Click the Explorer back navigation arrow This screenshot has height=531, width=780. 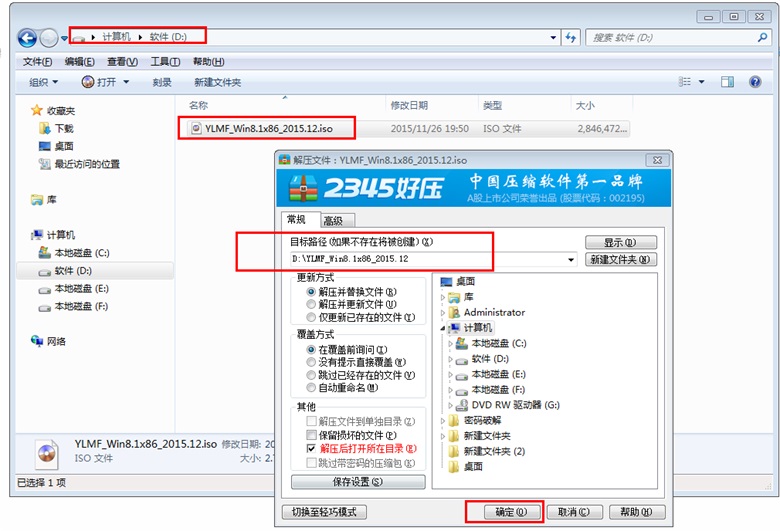coord(27,38)
